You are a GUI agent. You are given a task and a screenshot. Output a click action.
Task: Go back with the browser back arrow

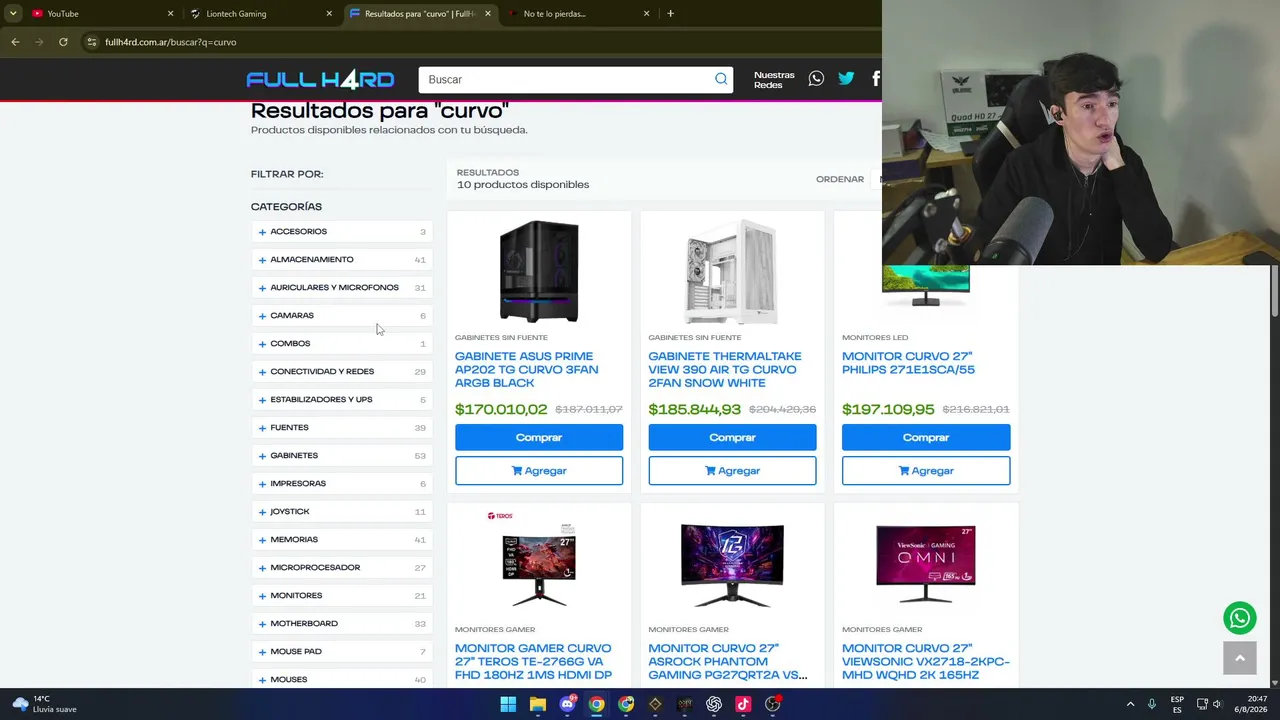(15, 42)
